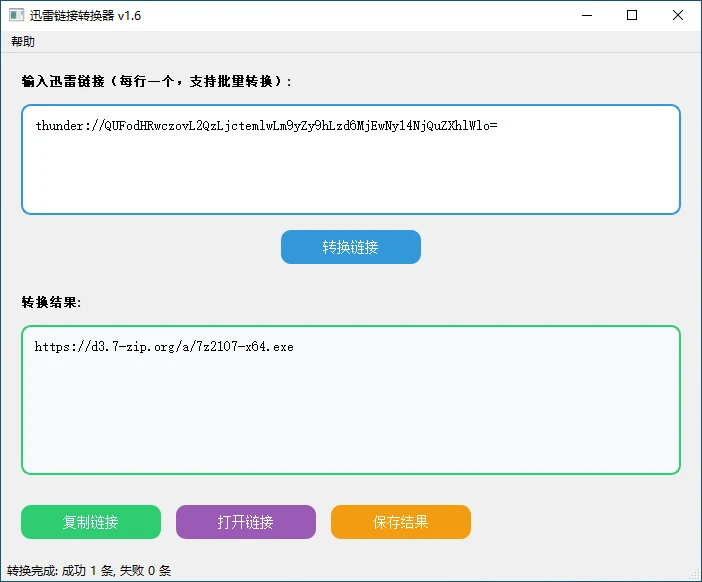Screen dimensions: 702x582
Task: Click empty space inside the result box
Action: tap(350, 420)
